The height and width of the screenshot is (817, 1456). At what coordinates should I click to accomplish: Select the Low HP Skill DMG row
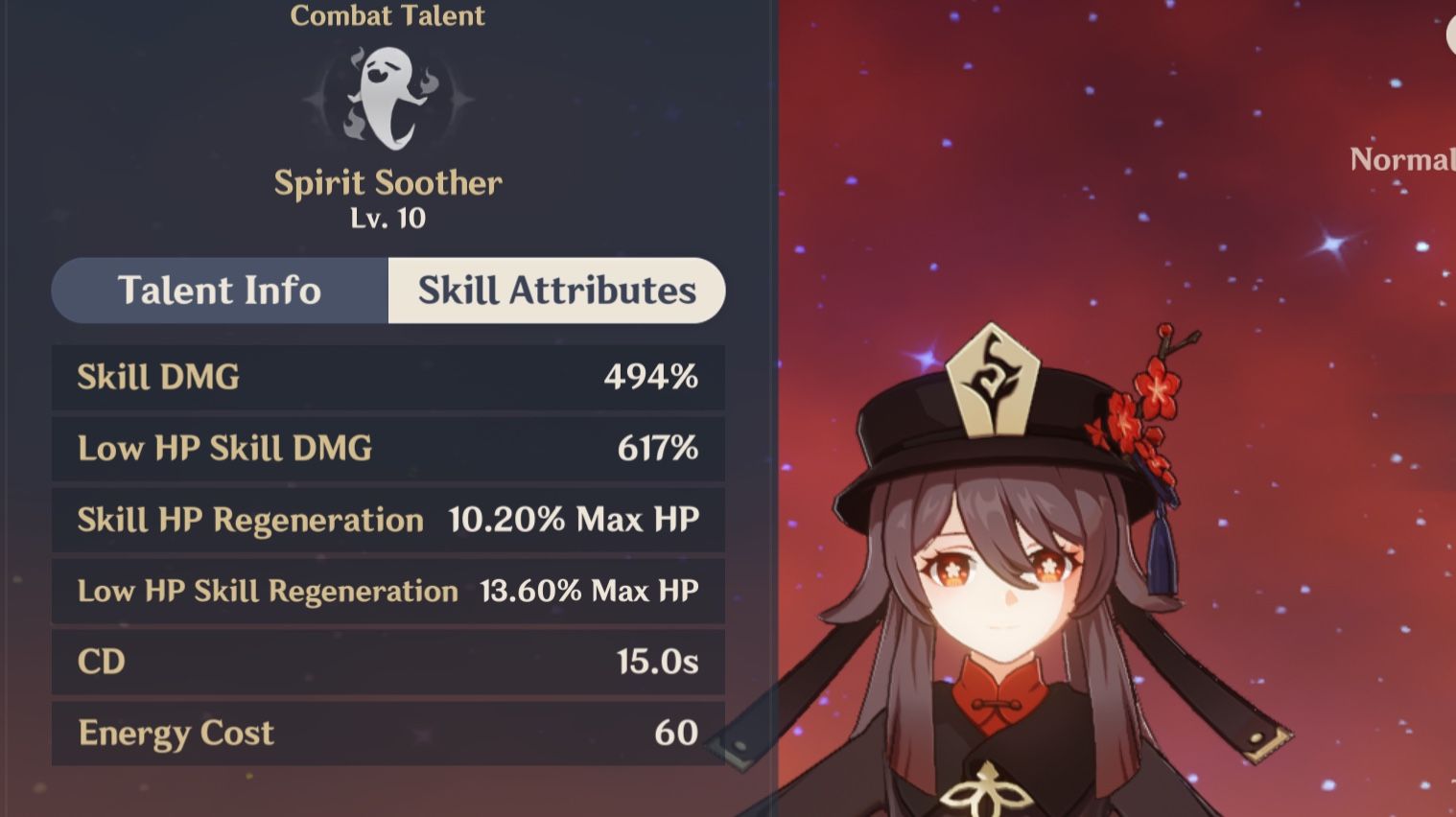[x=388, y=448]
